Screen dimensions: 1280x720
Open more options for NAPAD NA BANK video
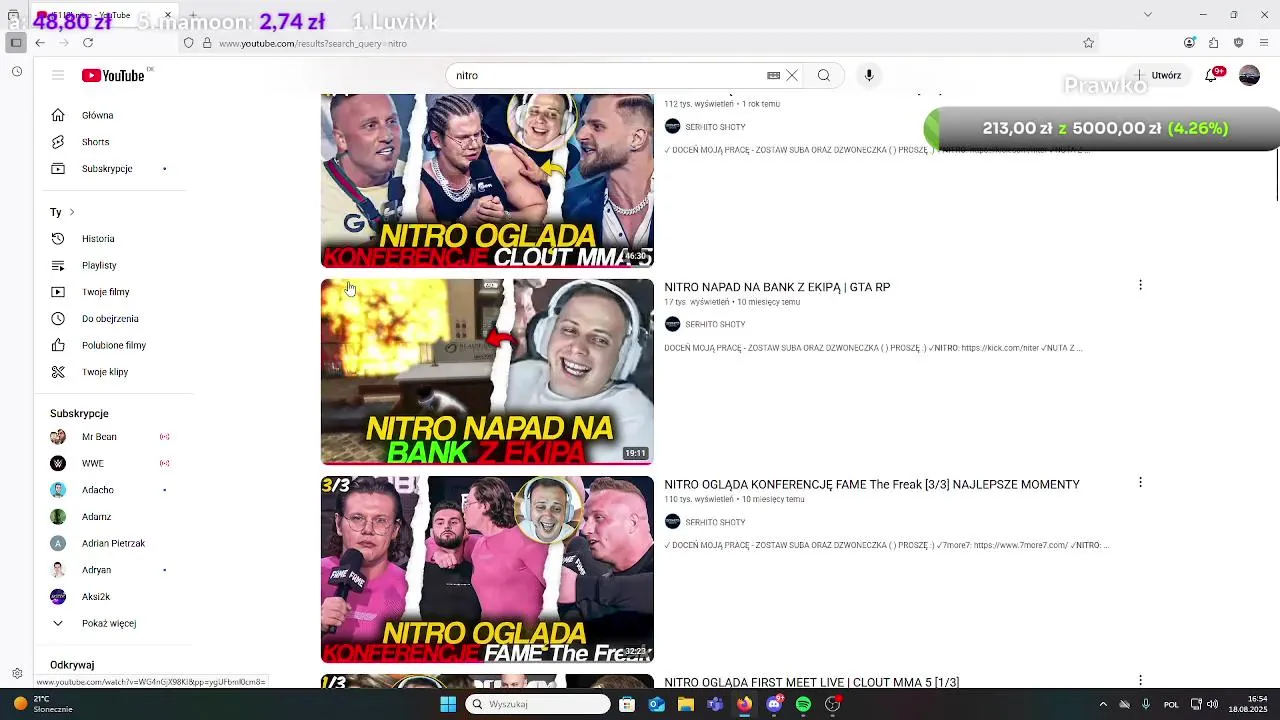pyautogui.click(x=1140, y=285)
